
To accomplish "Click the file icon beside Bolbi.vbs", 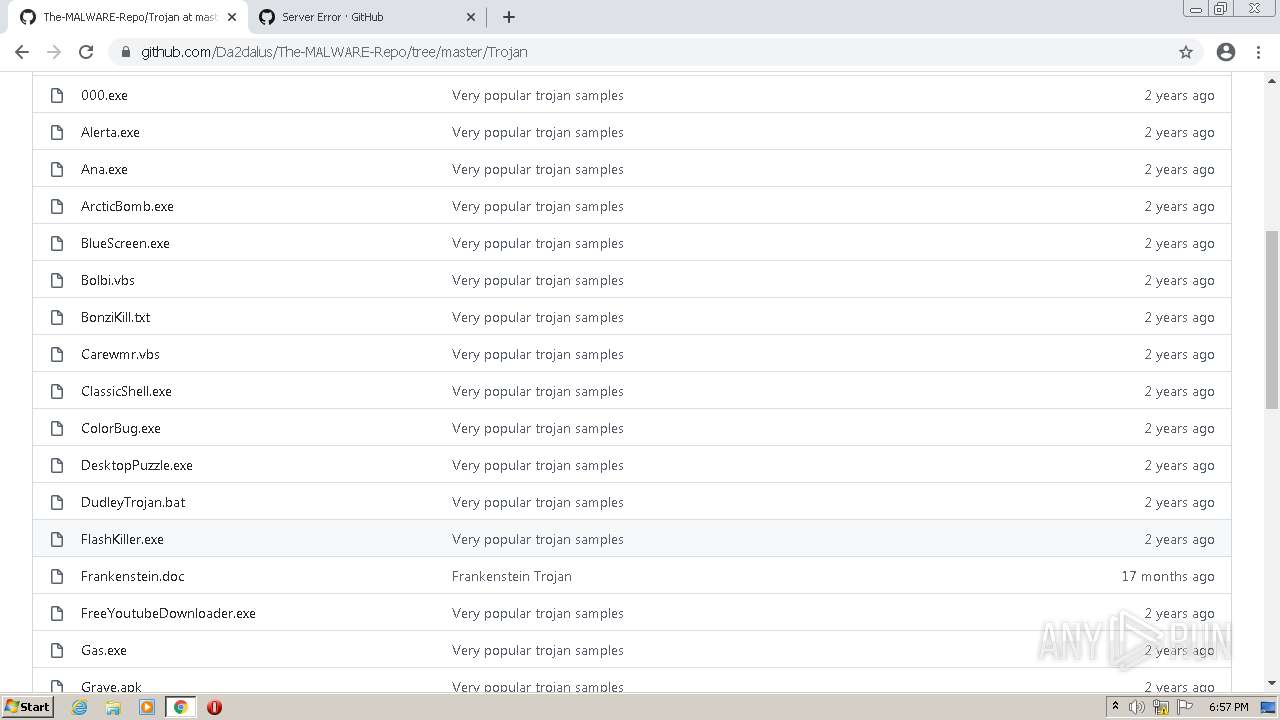I will pyautogui.click(x=57, y=280).
